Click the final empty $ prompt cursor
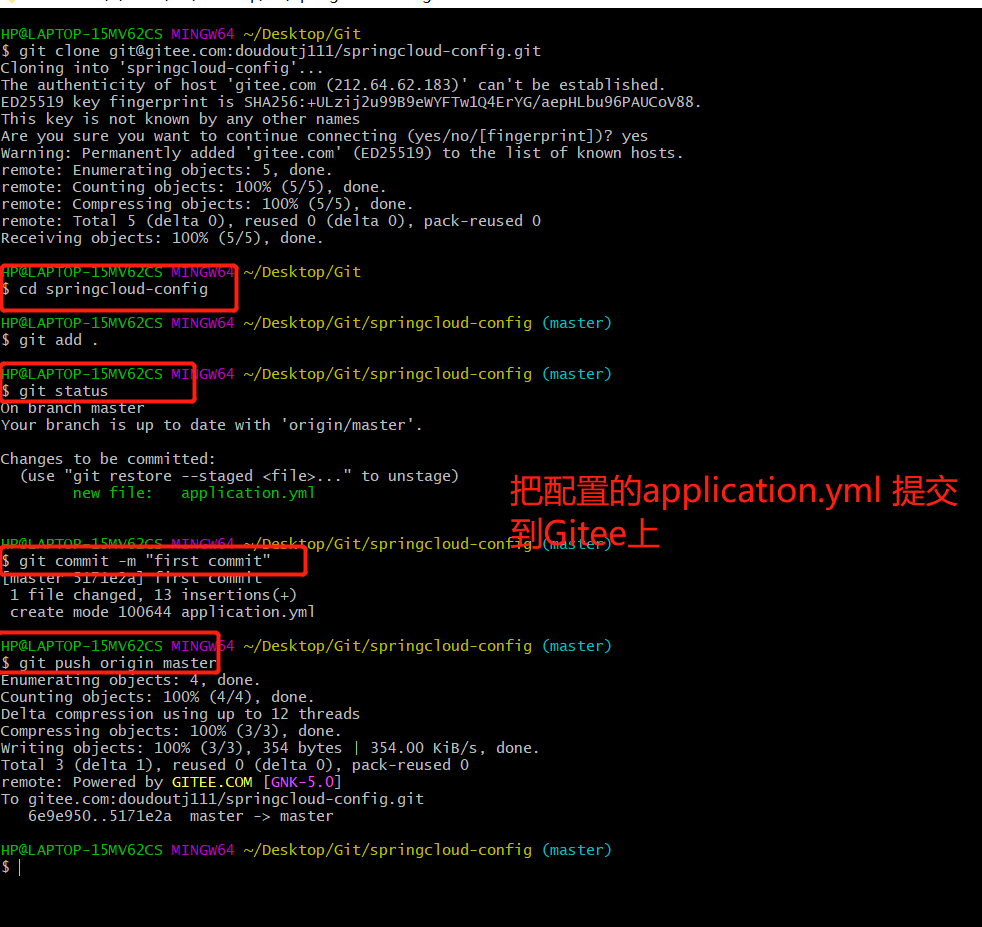Image resolution: width=982 pixels, height=927 pixels. (x=19, y=867)
